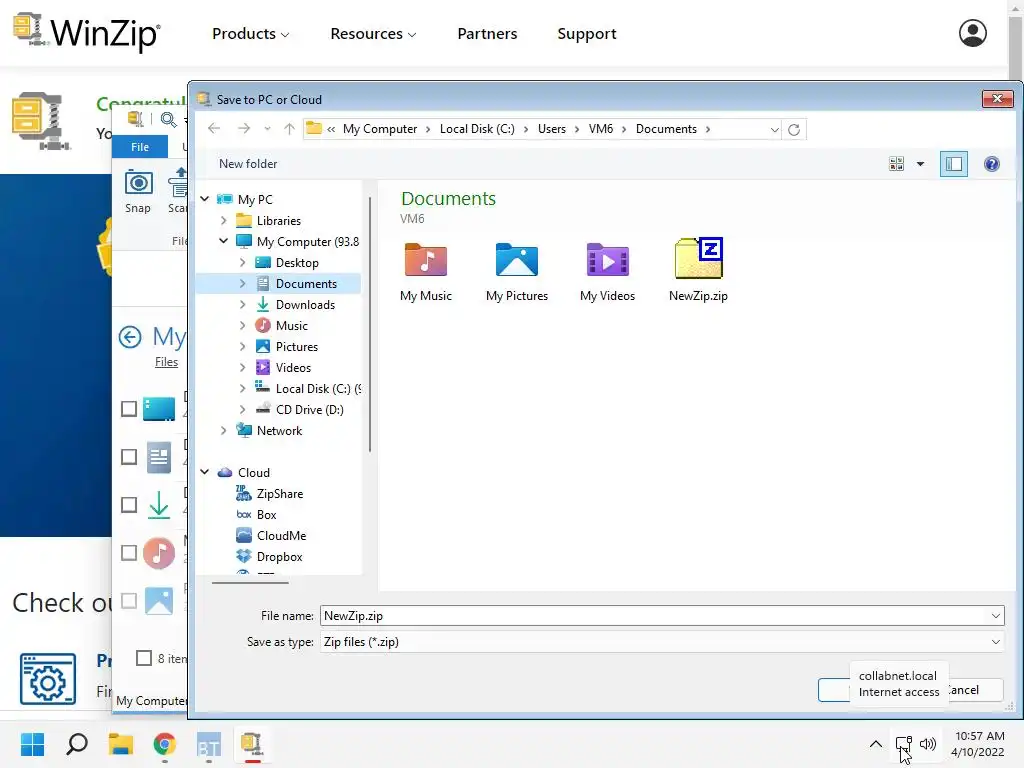Screen dimensions: 1024x768
Task: Click the search magnifier in WinZip window
Action: [168, 120]
